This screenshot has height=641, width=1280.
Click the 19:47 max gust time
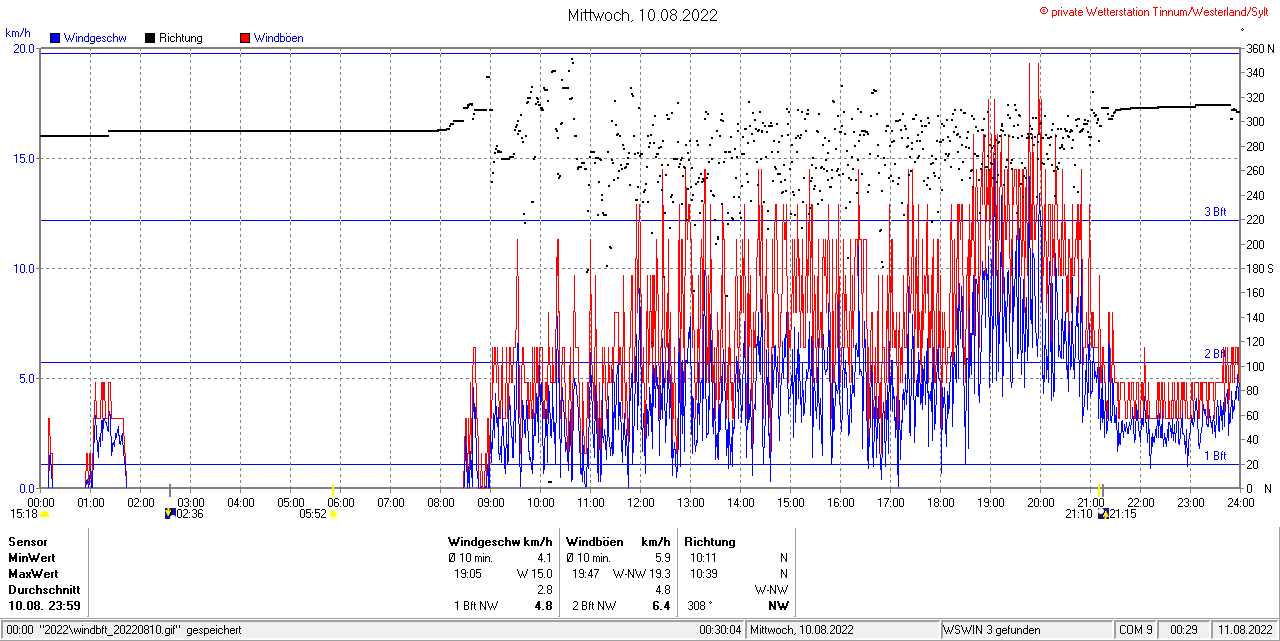586,574
